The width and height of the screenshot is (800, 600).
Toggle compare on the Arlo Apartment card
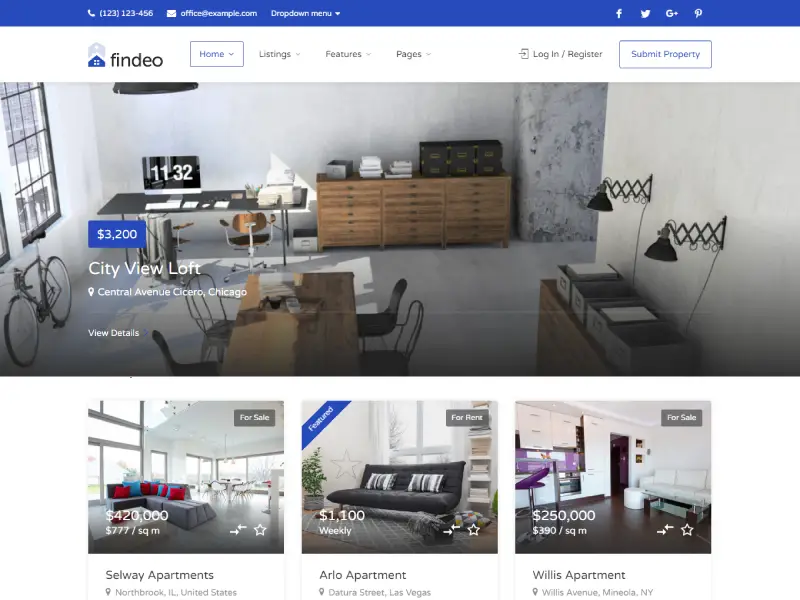pyautogui.click(x=453, y=528)
